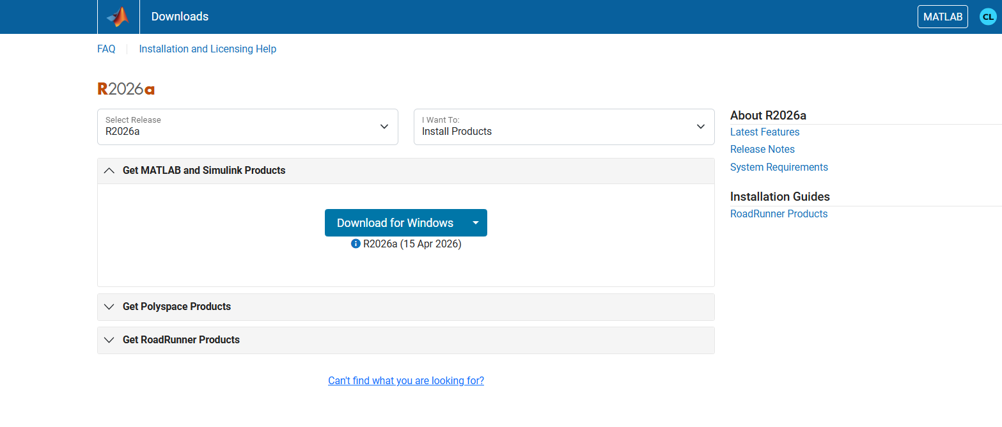The image size is (1002, 427).
Task: Open the System Requirements link
Action: 779,167
